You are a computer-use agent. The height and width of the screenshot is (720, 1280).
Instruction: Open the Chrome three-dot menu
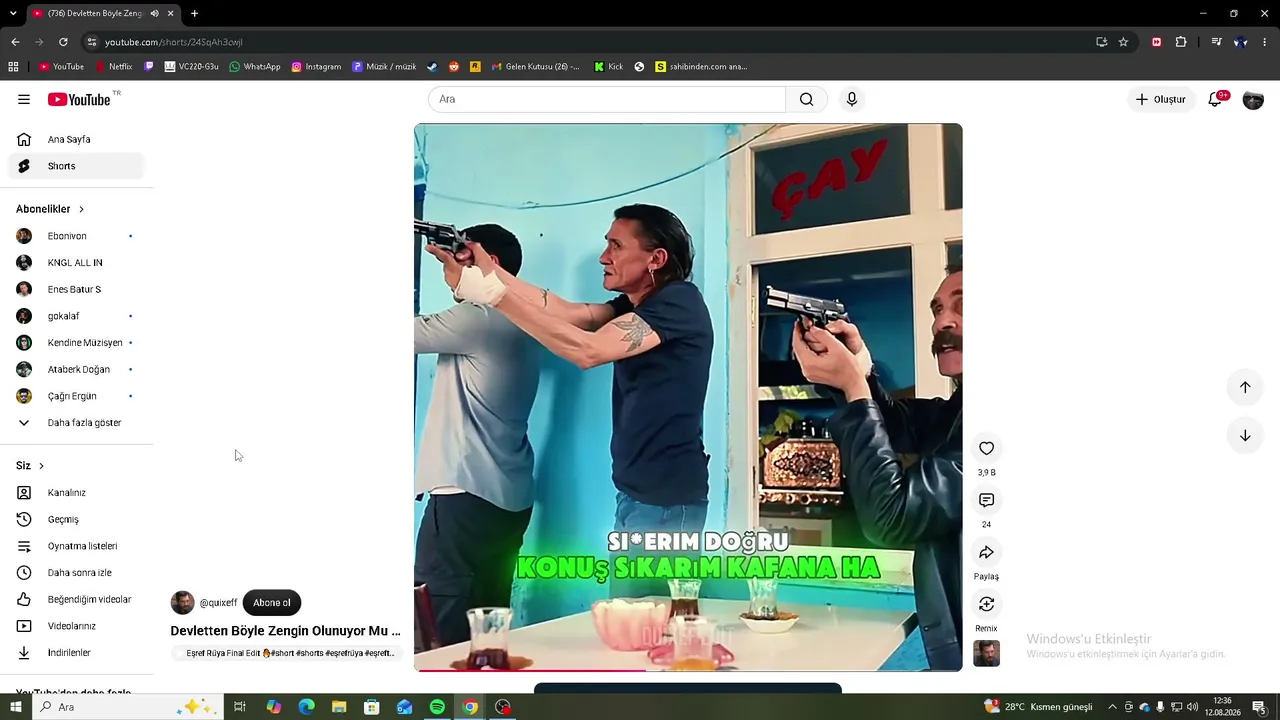1265,42
